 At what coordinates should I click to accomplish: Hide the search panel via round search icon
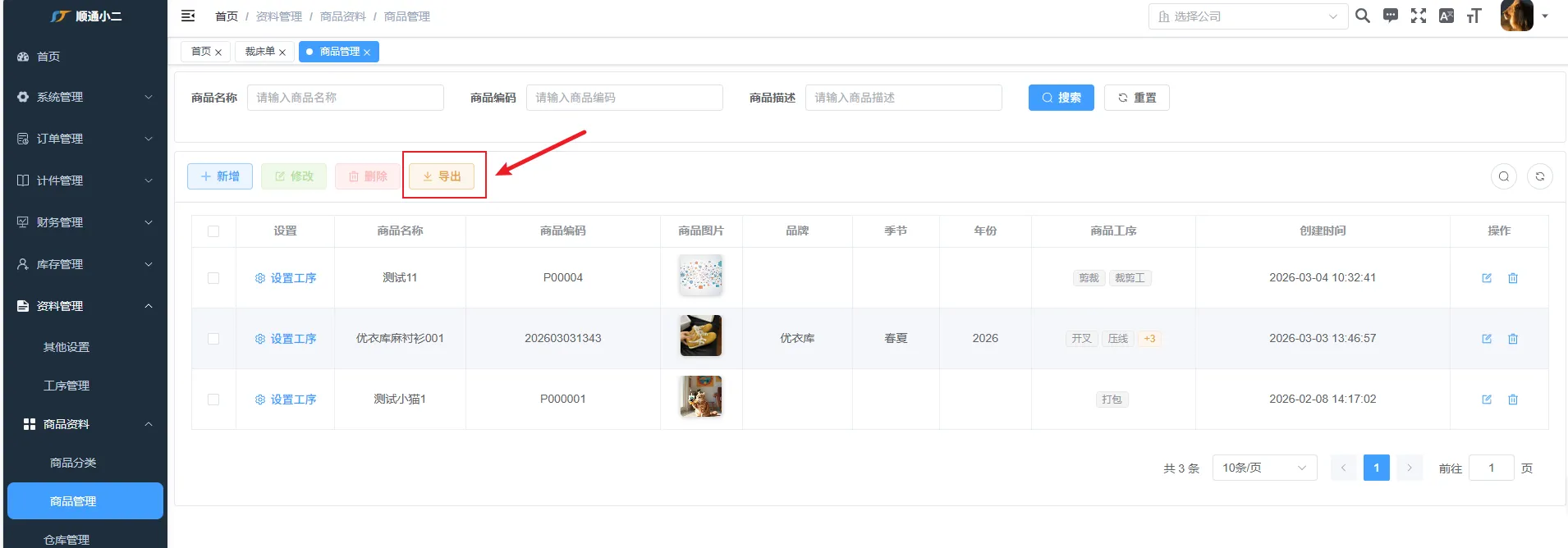coord(1503,176)
